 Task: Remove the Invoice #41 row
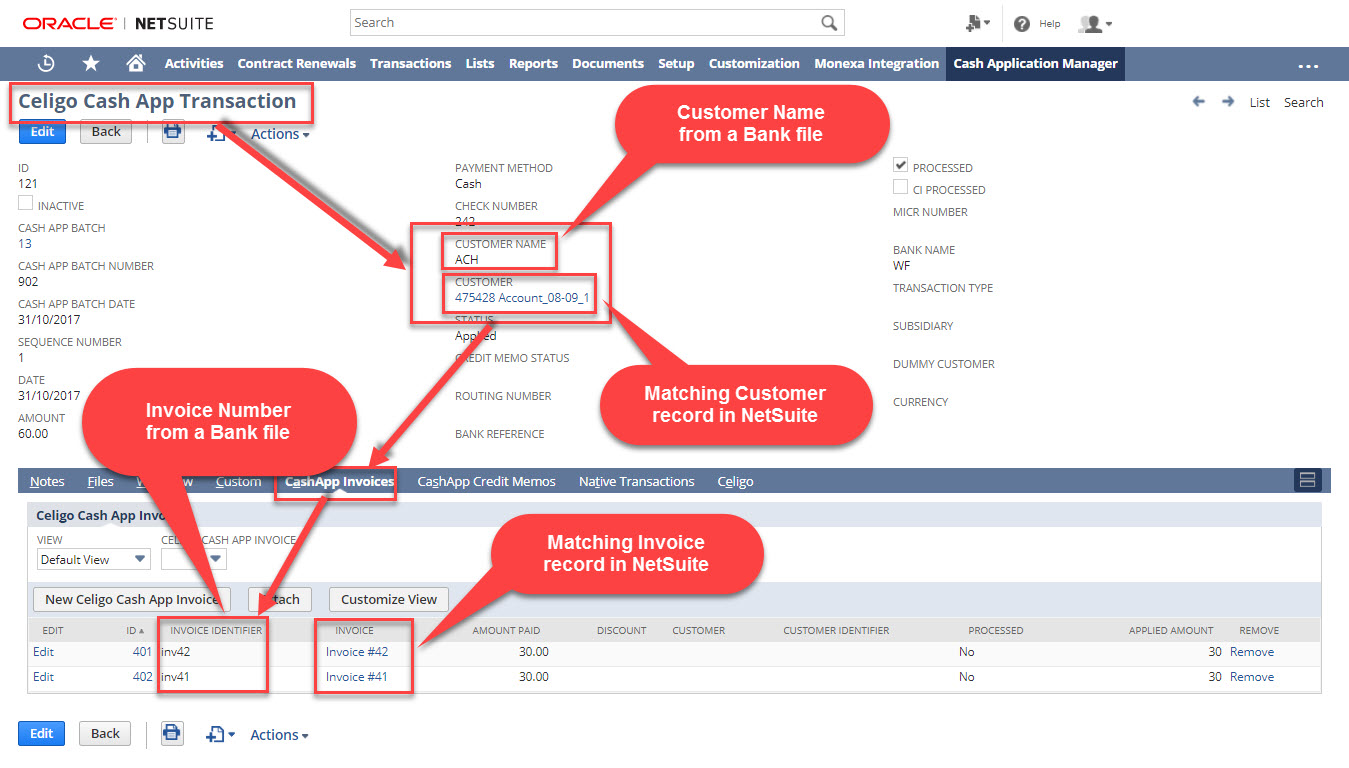click(x=1252, y=676)
